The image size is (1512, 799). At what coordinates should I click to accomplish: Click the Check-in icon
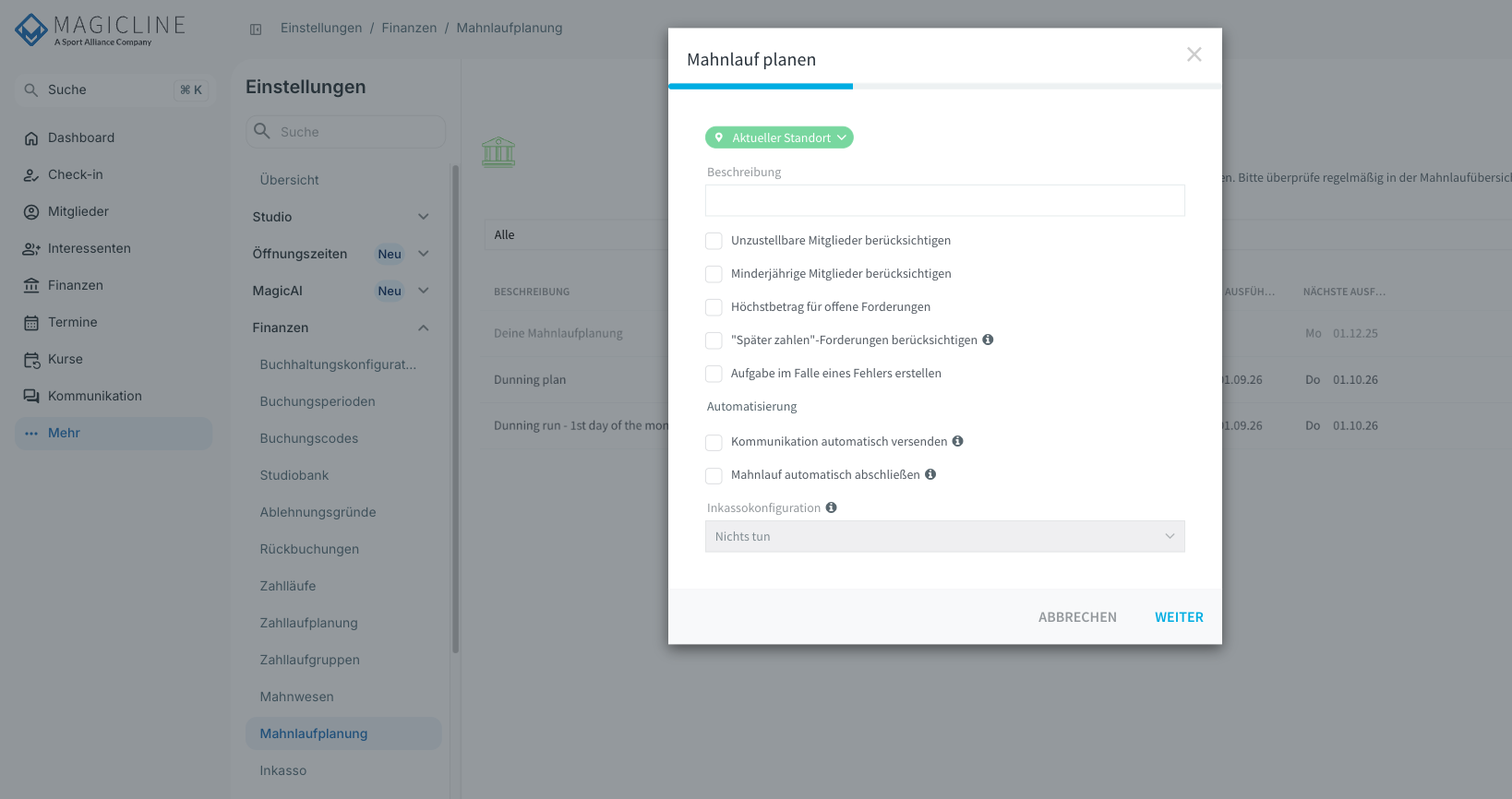coord(31,175)
